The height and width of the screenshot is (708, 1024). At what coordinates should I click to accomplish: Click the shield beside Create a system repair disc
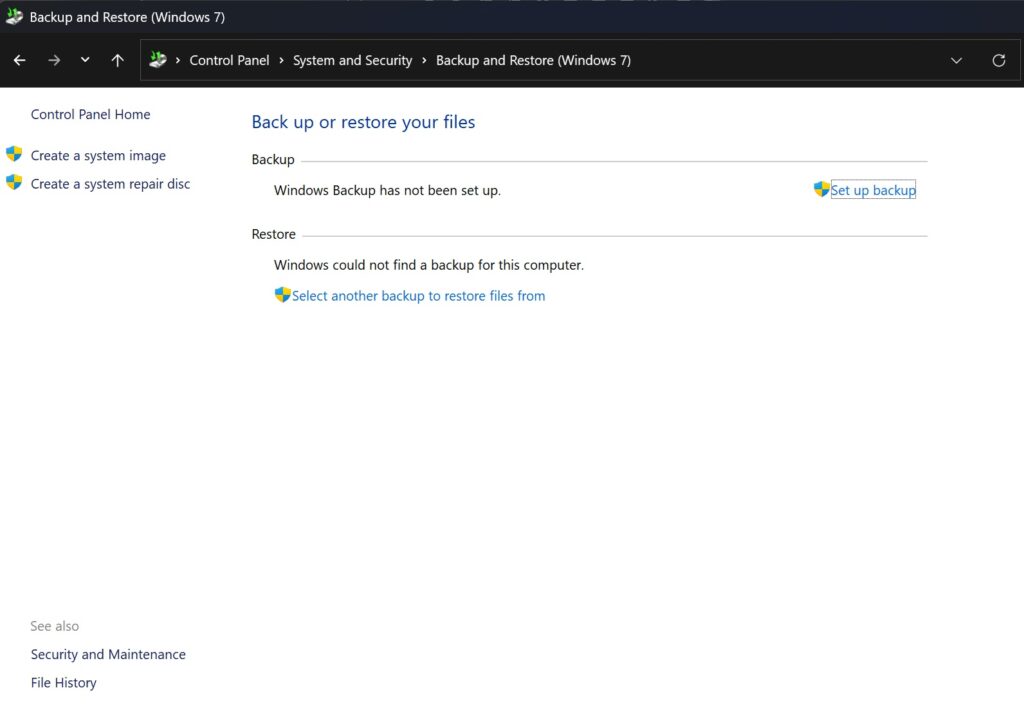click(14, 183)
